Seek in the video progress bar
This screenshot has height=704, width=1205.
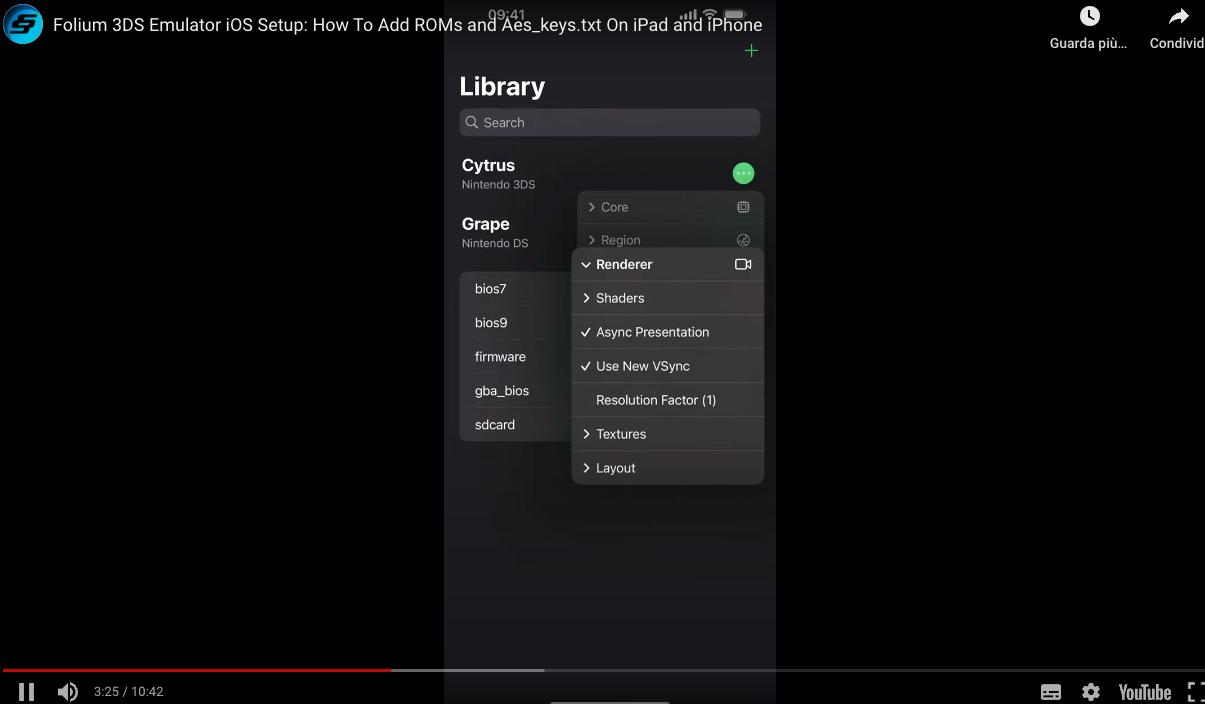[x=602, y=670]
